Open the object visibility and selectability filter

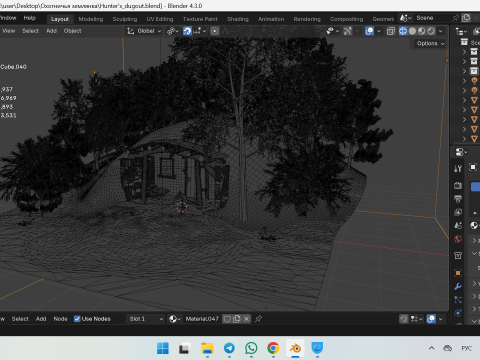coord(331,31)
